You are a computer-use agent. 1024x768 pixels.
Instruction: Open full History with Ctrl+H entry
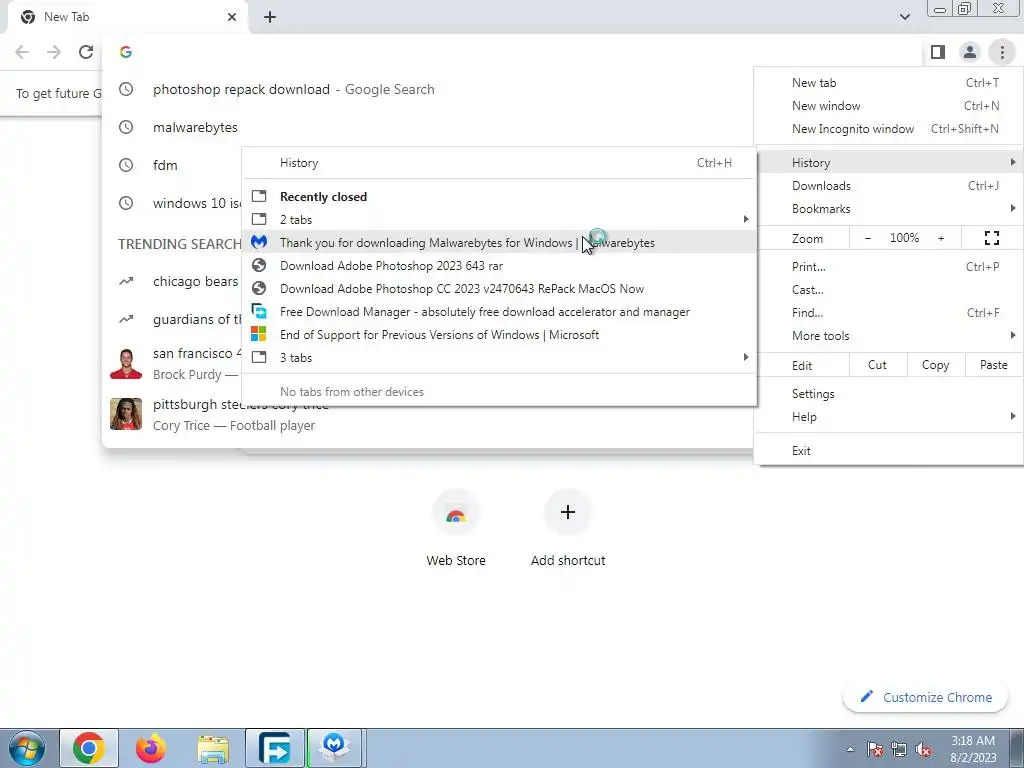pyautogui.click(x=500, y=163)
